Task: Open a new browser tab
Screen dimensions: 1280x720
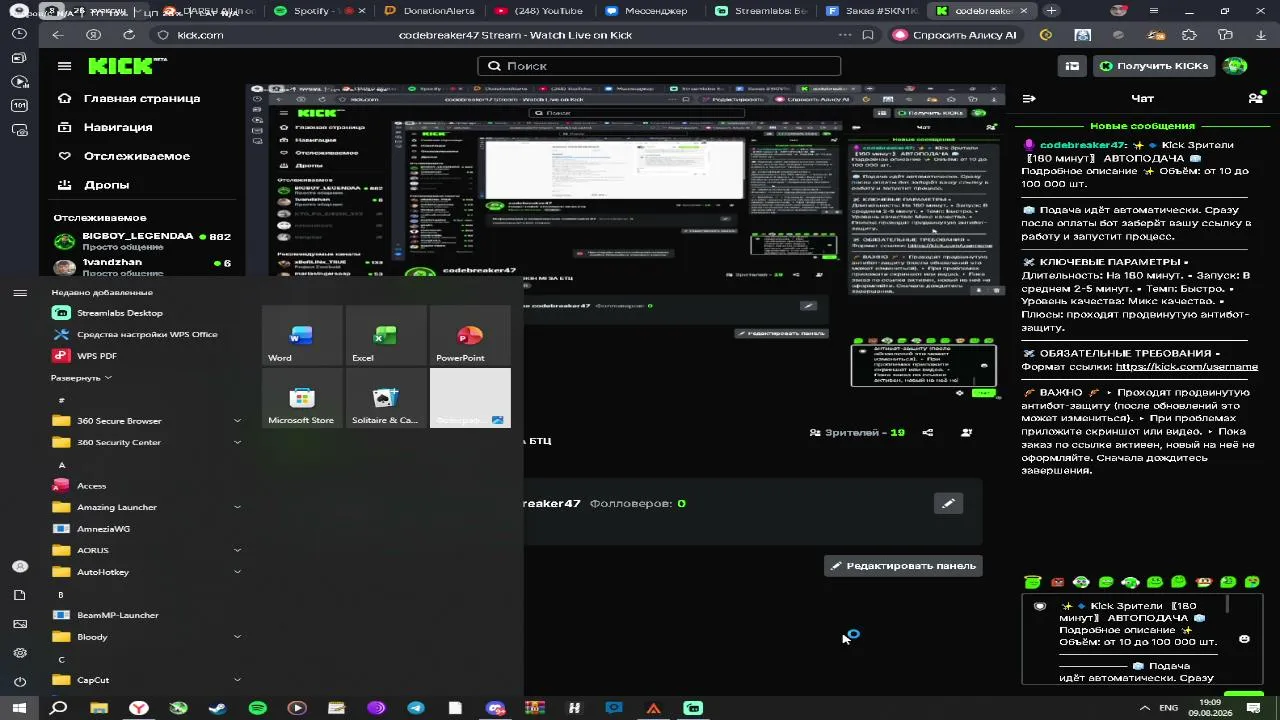Action: coord(1051,11)
